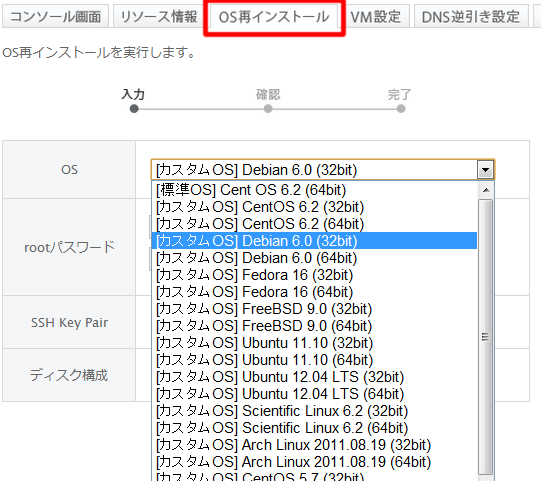Choose Scientific Linux 6.2 (64bit)

(314, 428)
